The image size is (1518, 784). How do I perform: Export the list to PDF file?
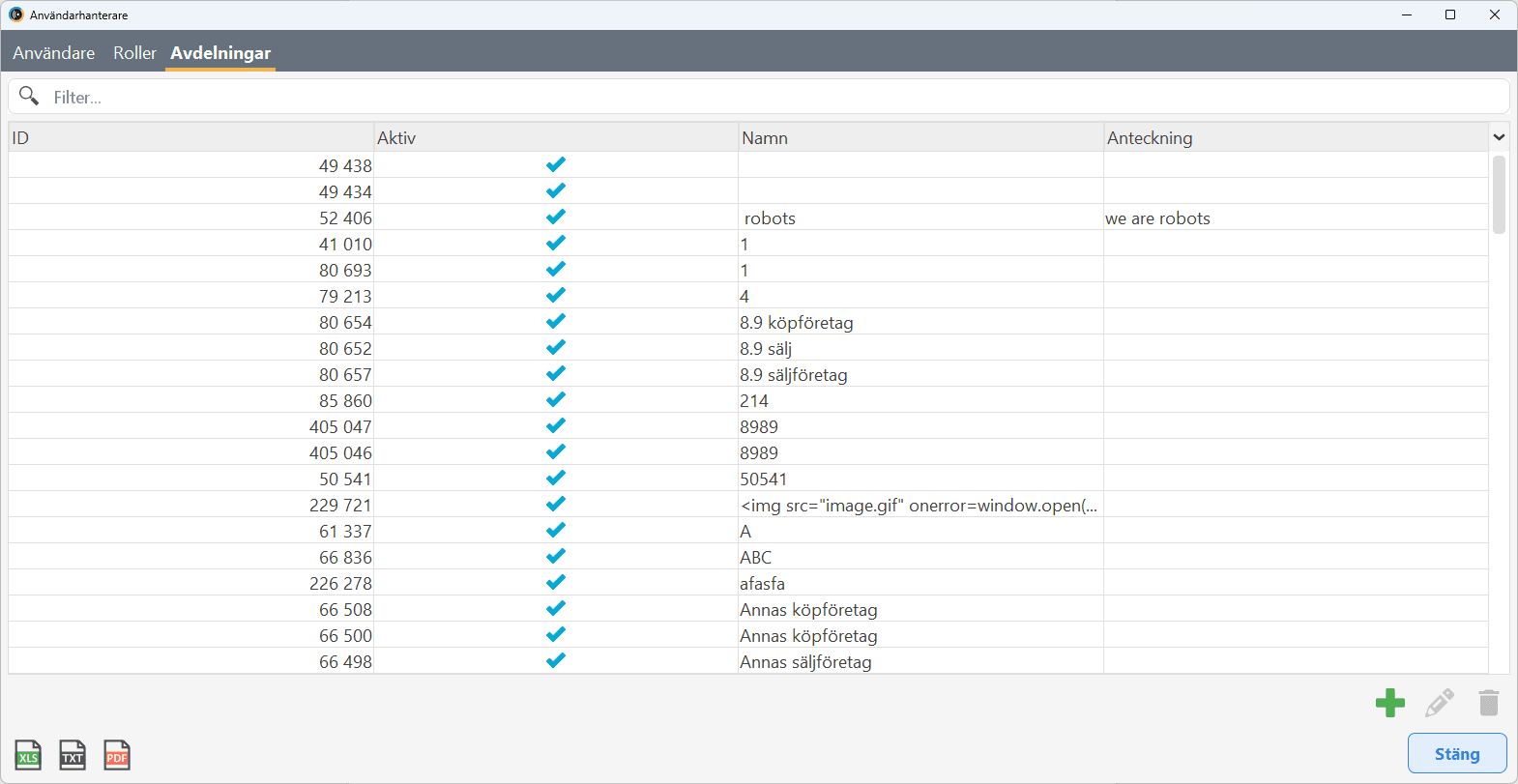117,755
